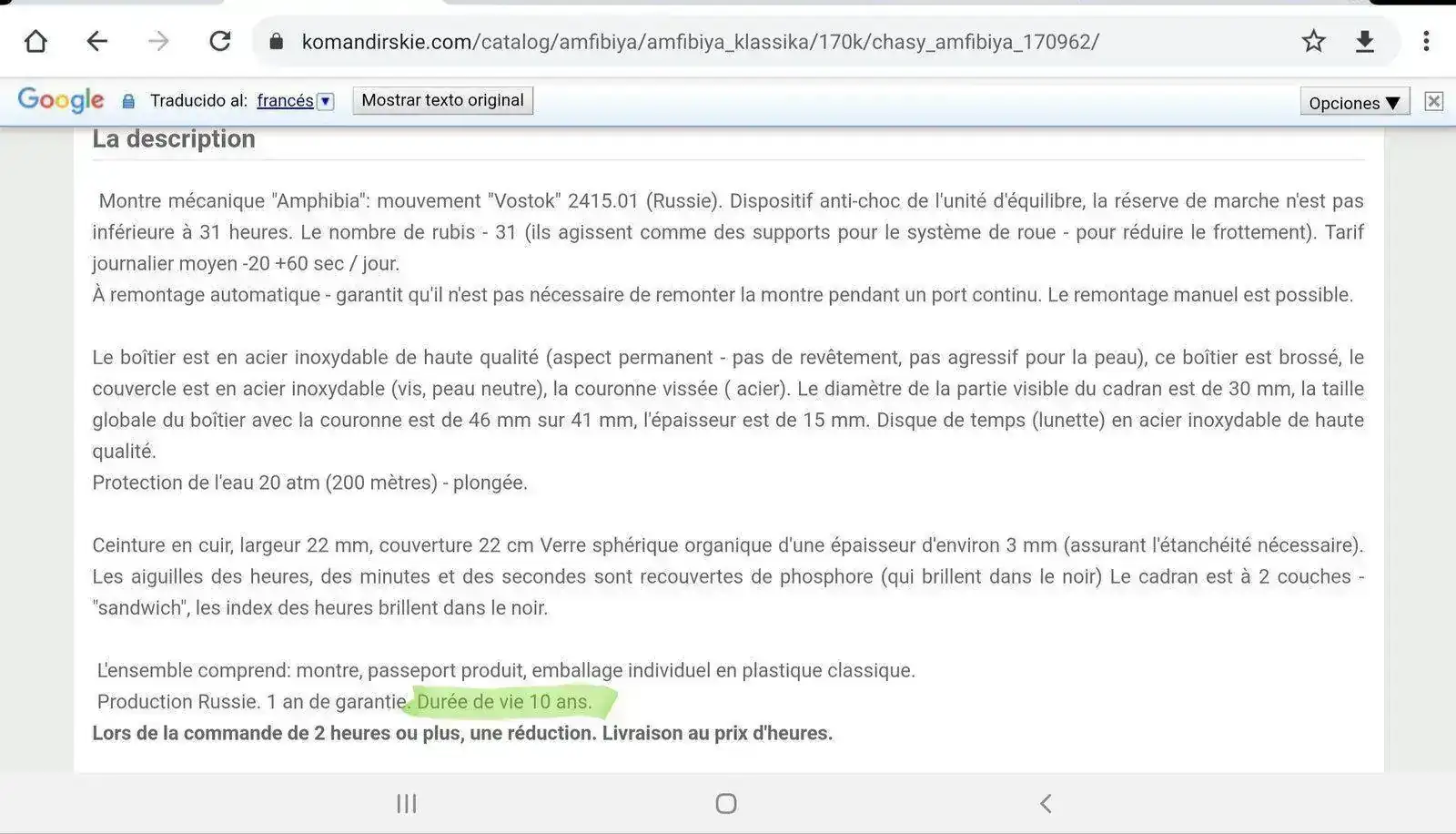Tap the Android recent apps button
Screen dimensions: 1456x834
(407, 803)
